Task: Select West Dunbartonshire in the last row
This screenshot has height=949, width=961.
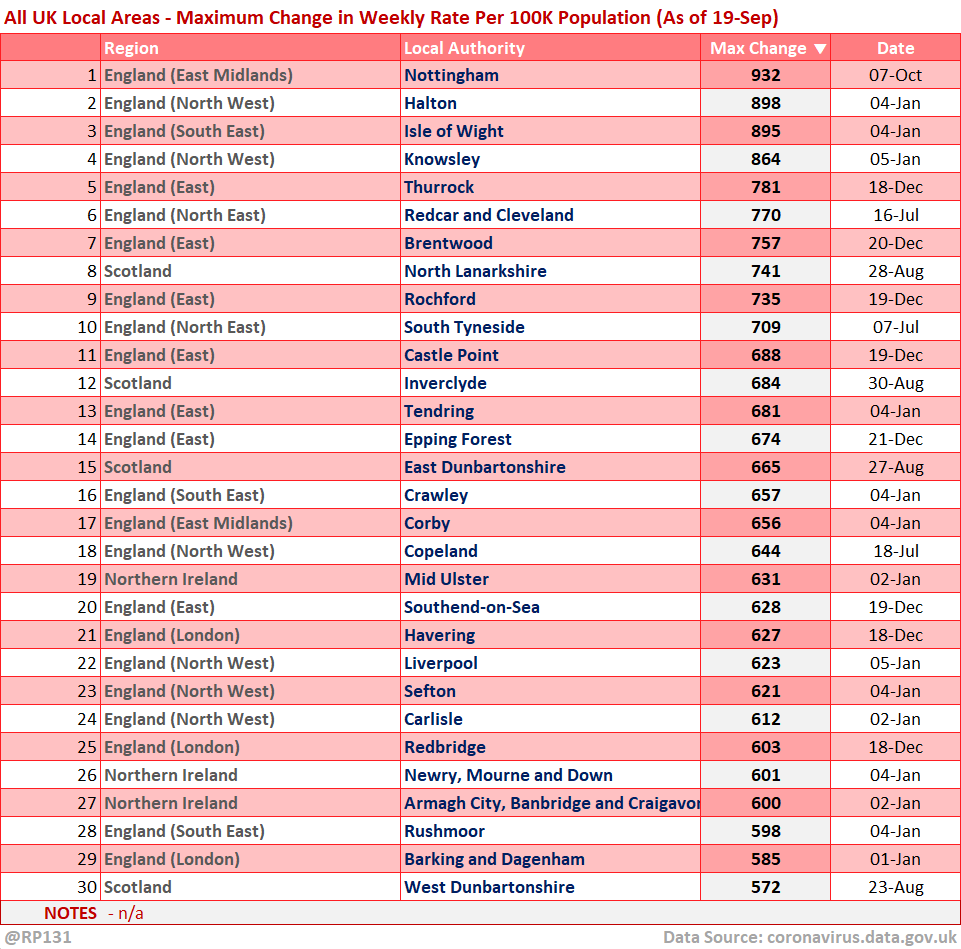Action: (489, 887)
